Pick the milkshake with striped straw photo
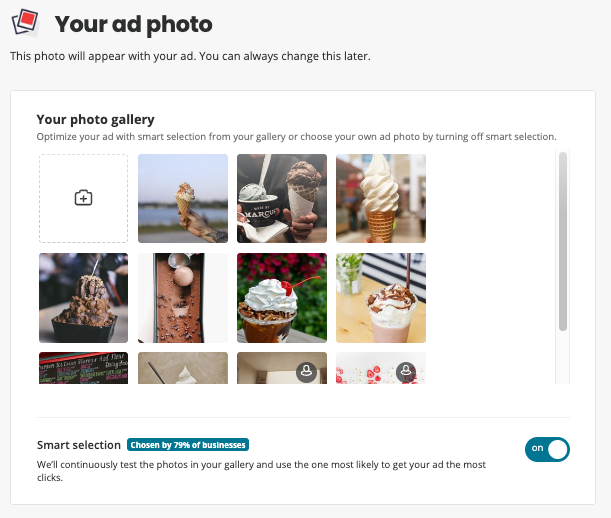This screenshot has width=611, height=518. (x=381, y=297)
